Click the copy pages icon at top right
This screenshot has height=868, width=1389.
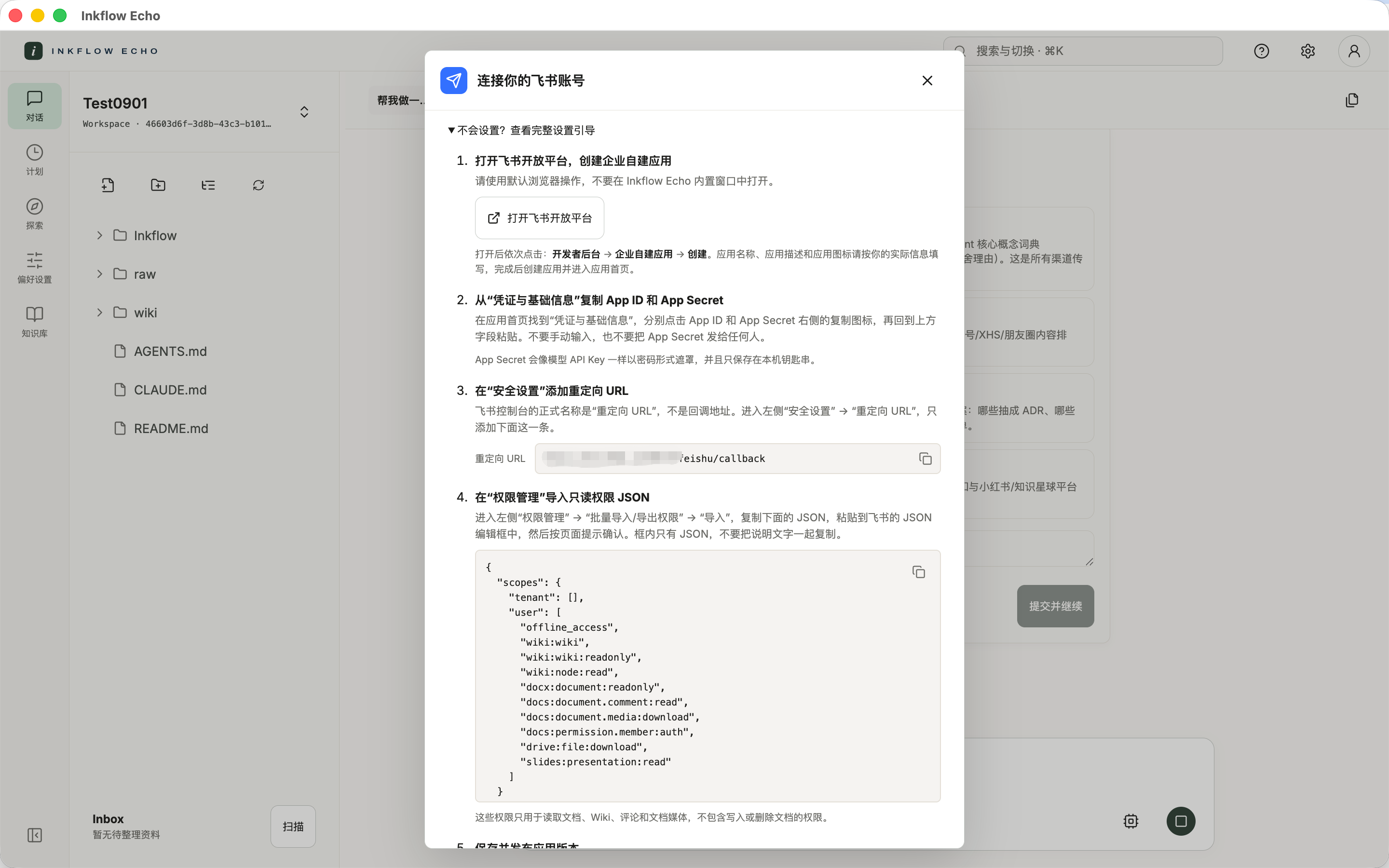1352,100
